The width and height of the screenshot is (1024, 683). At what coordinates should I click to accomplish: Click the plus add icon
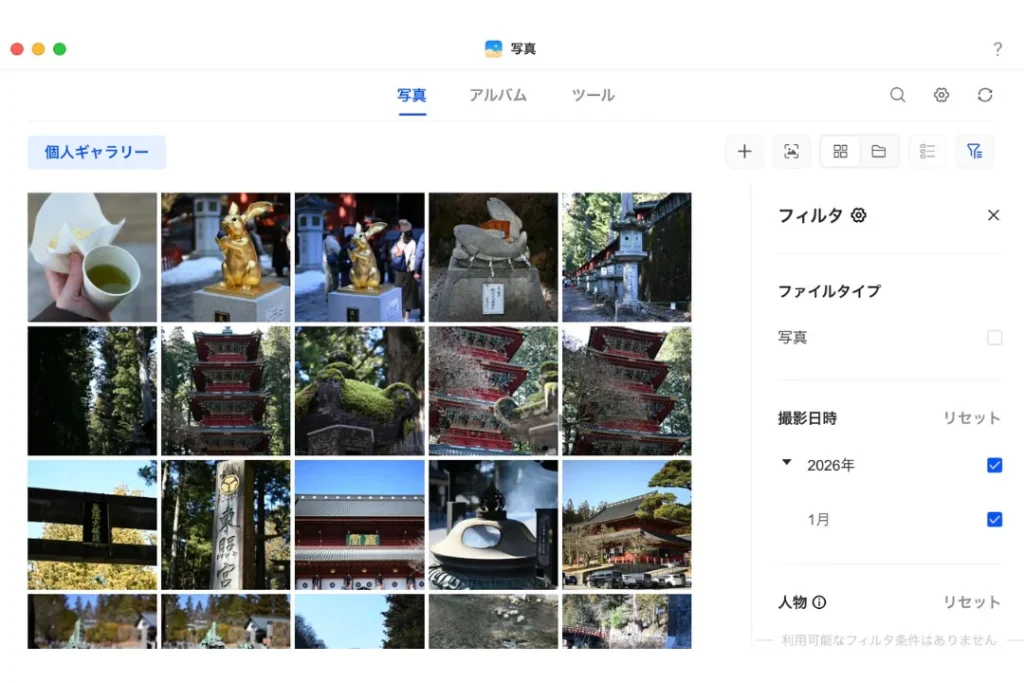(744, 151)
